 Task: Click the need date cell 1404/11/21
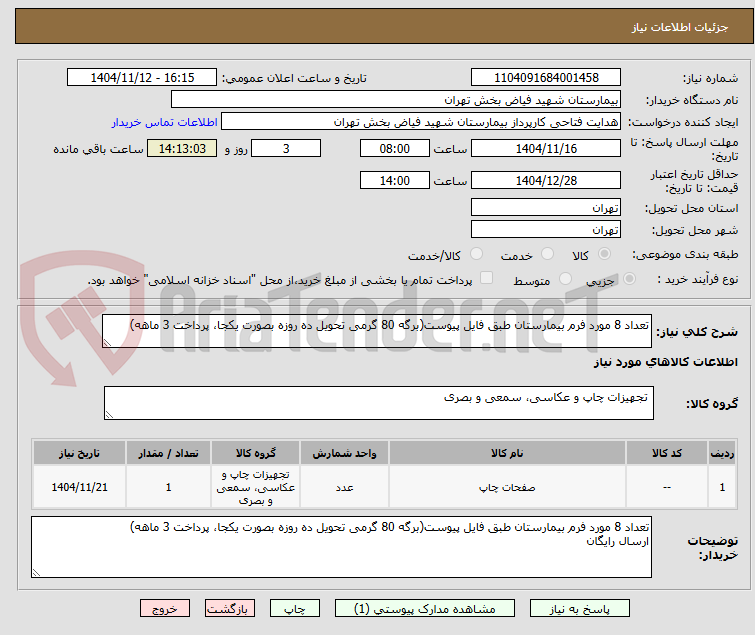79,487
